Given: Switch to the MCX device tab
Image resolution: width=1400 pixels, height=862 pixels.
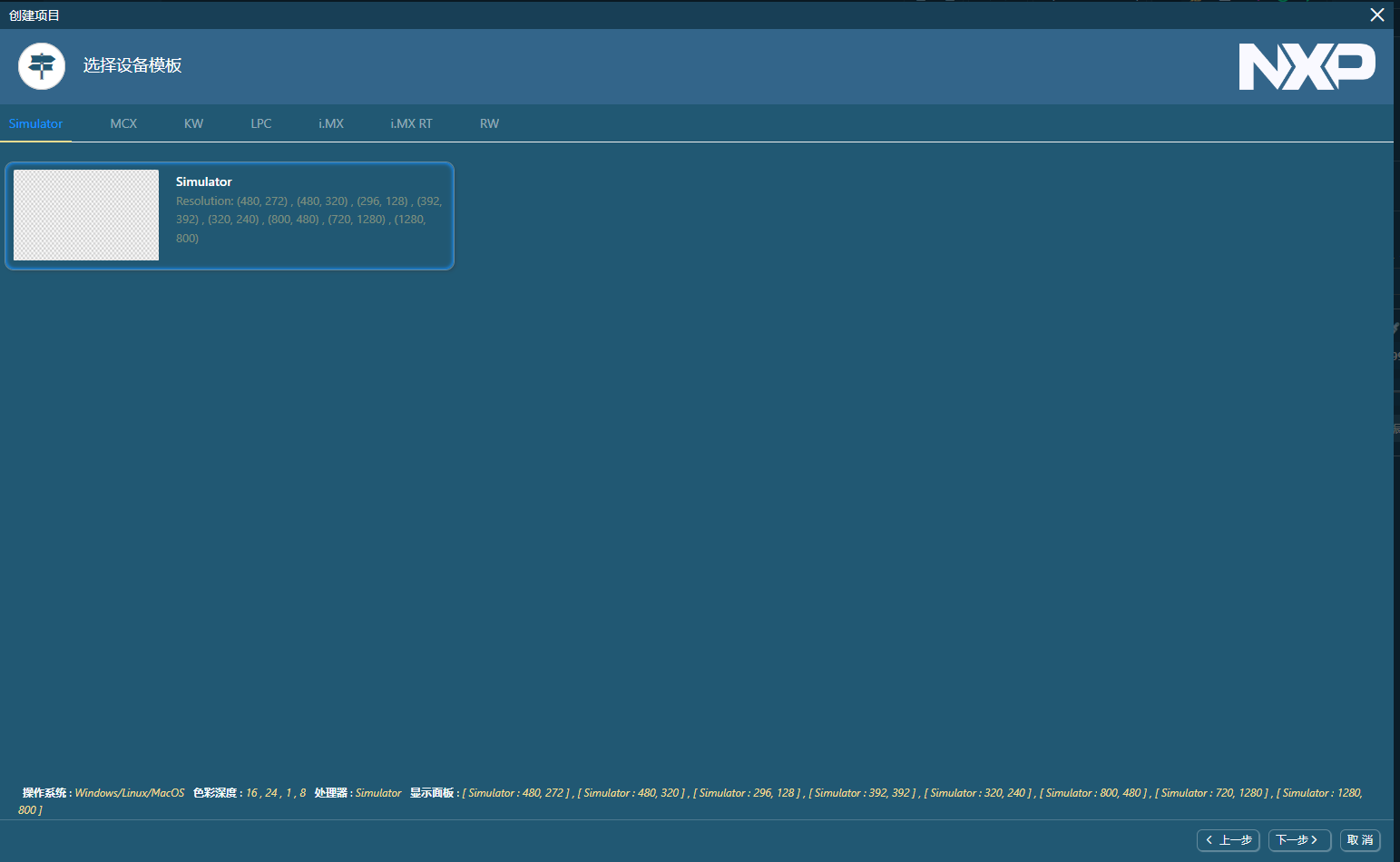Looking at the screenshot, I should click(x=123, y=123).
